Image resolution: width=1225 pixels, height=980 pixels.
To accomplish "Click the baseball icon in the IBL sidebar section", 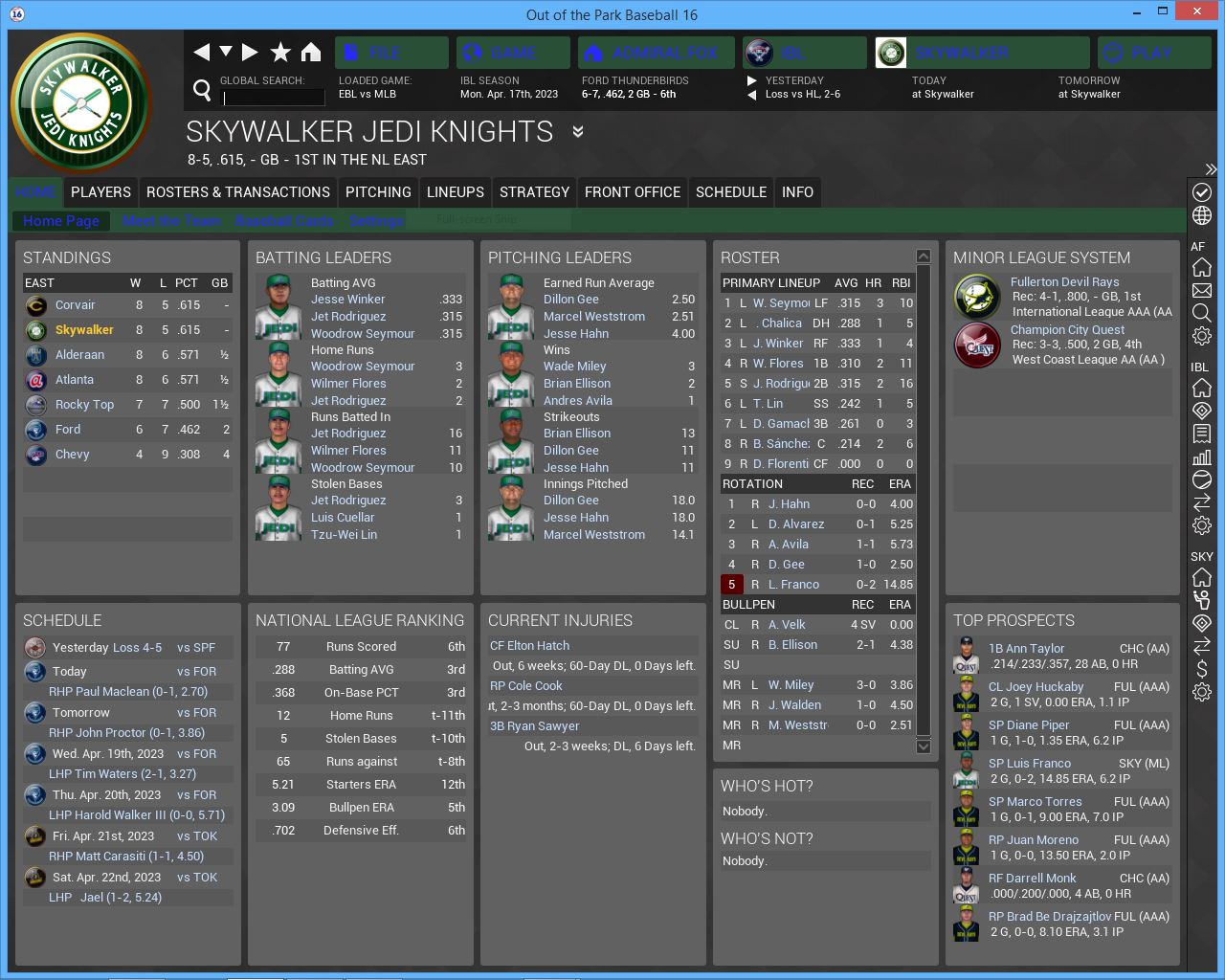I will [1202, 479].
